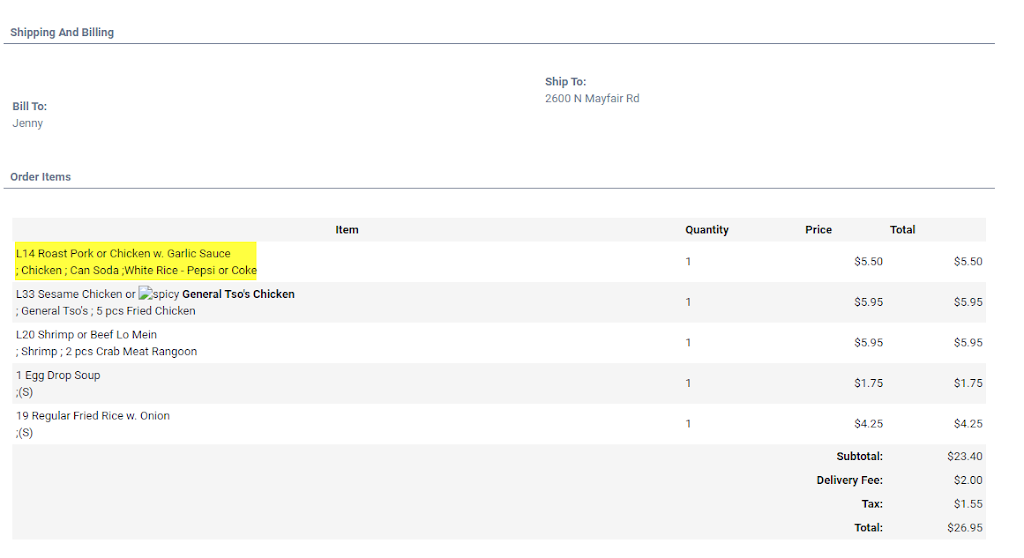Click the 1 Egg Drop Soup item
The image size is (1024, 558).
point(58,376)
